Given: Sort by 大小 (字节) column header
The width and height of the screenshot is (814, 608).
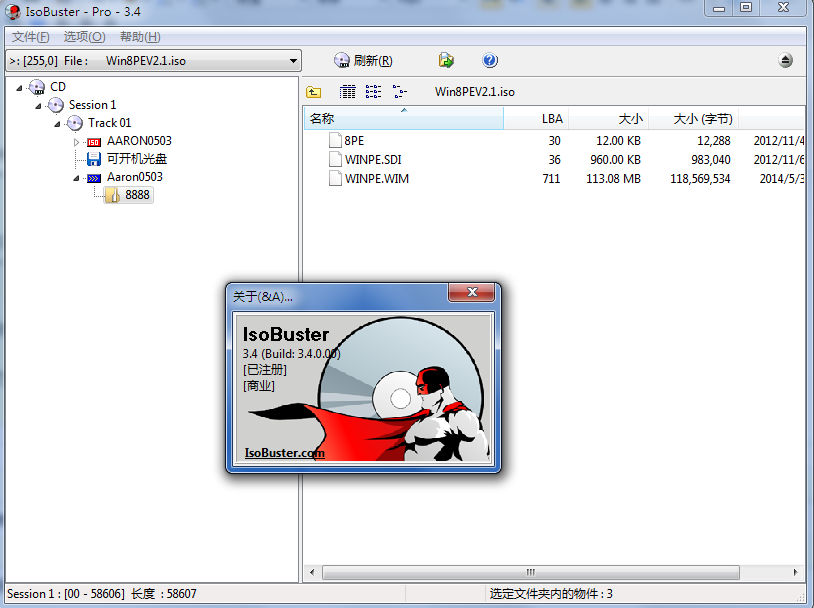Looking at the screenshot, I should pos(694,118).
